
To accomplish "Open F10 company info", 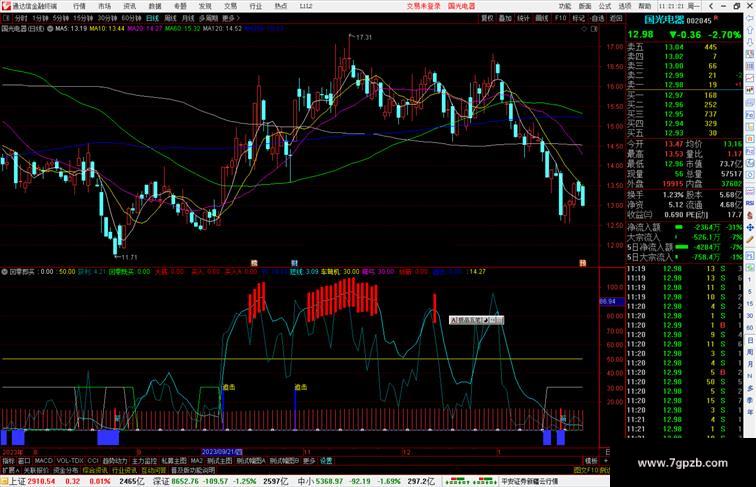I will [x=560, y=18].
